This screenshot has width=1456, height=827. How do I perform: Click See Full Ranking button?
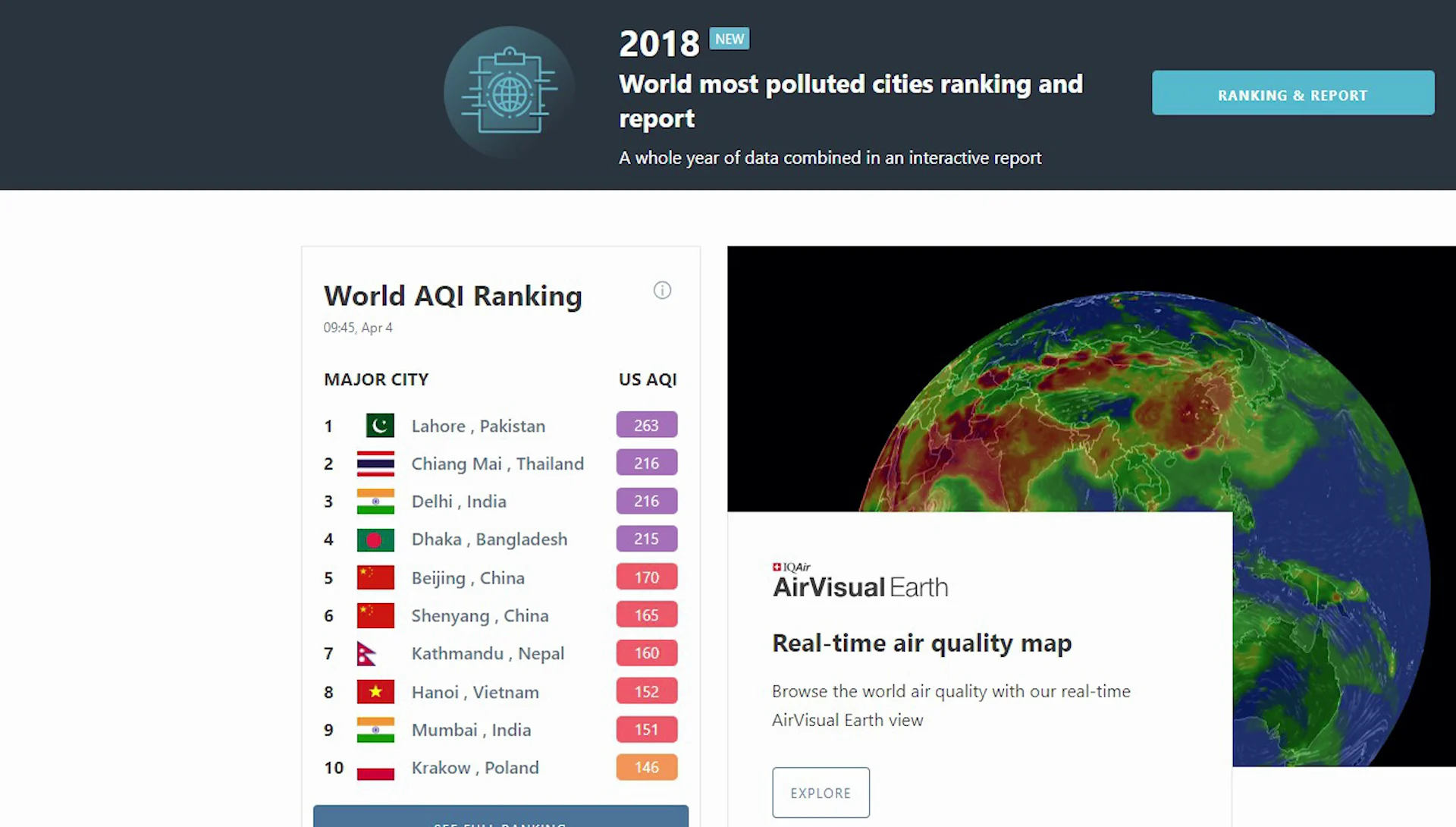[x=500, y=816]
